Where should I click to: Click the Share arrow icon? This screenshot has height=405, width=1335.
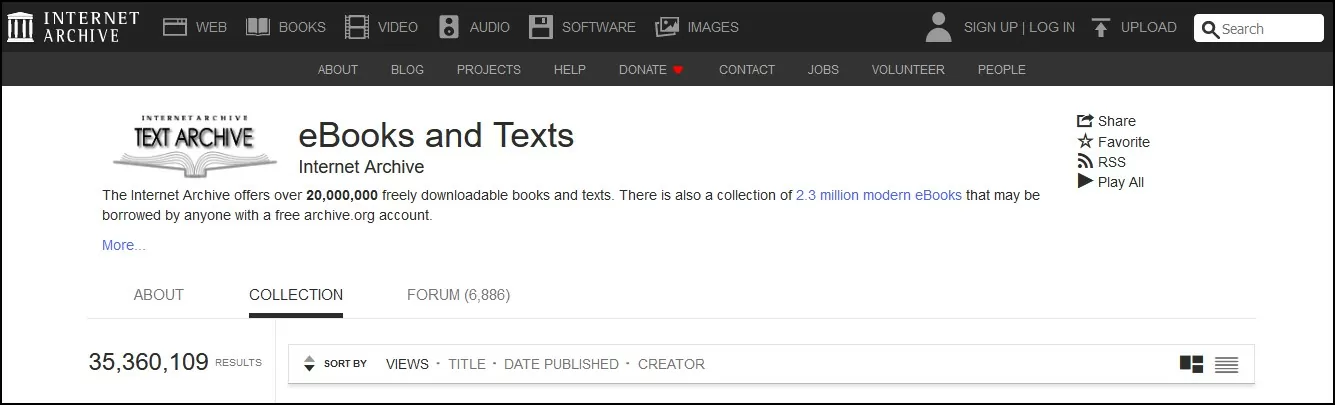[1085, 120]
